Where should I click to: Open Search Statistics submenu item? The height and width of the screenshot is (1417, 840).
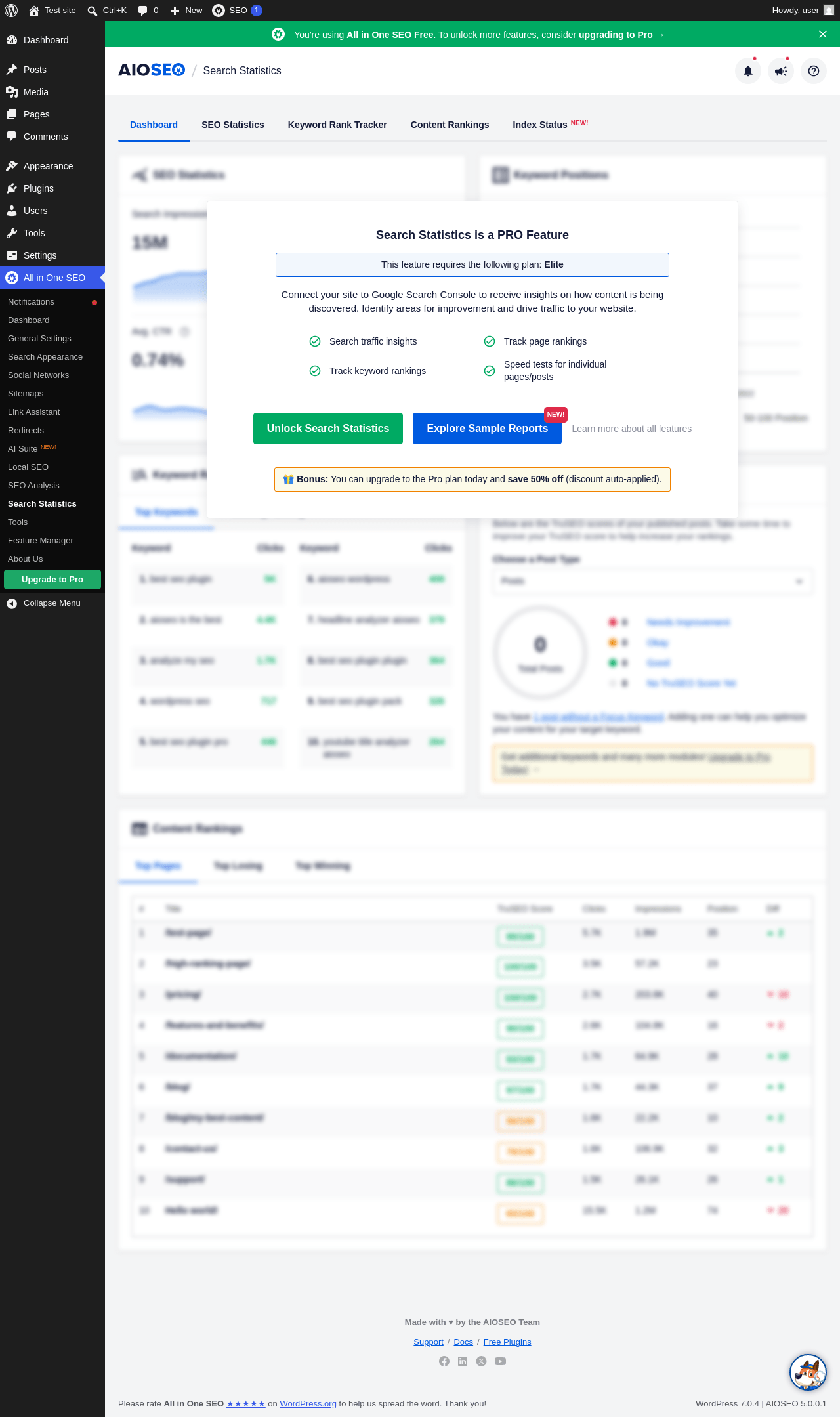[52, 504]
